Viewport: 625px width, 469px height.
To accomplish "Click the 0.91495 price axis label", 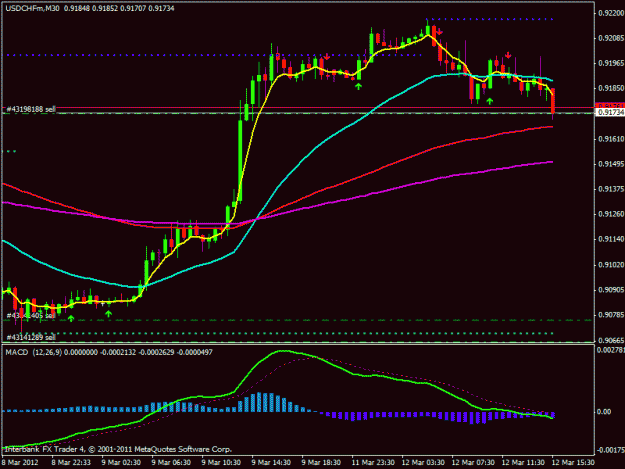I will tap(611, 164).
